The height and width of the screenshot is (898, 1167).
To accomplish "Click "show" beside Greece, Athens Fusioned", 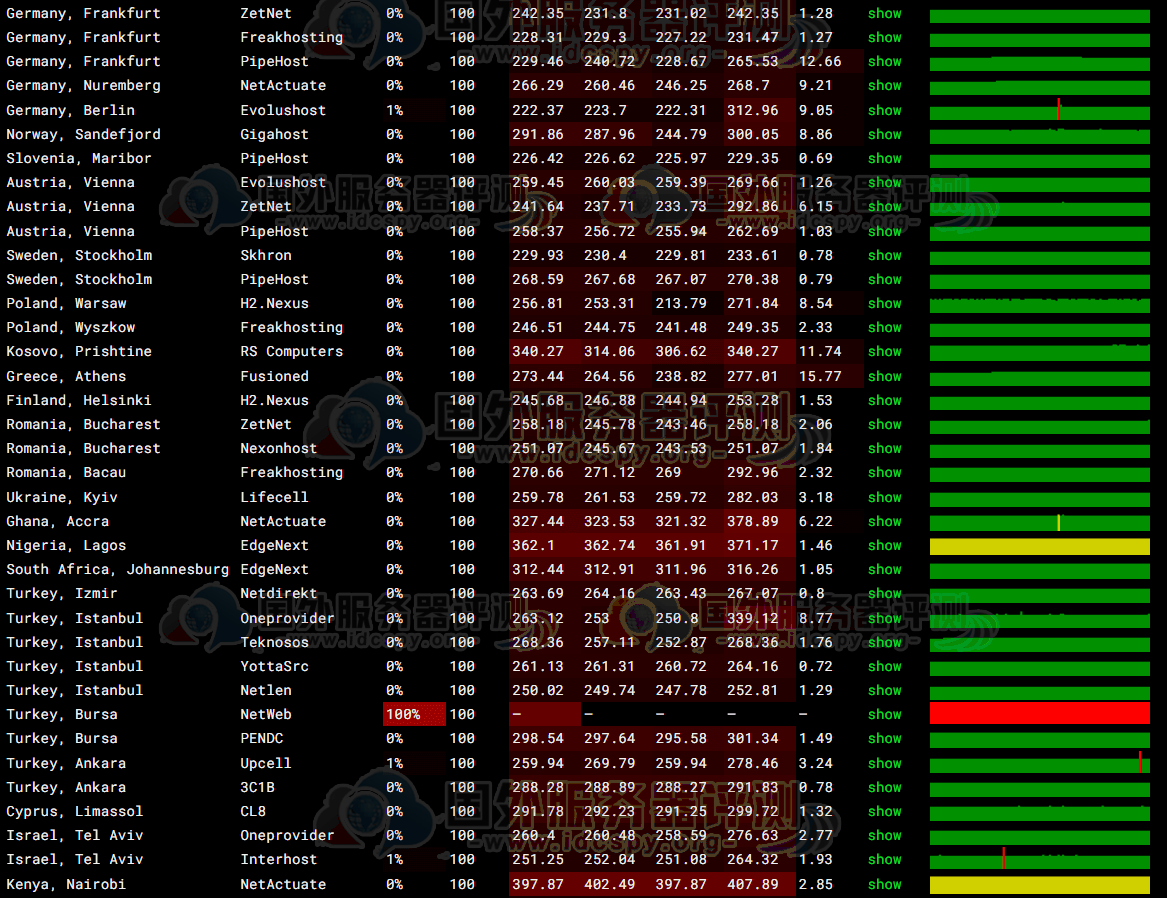I will 884,376.
